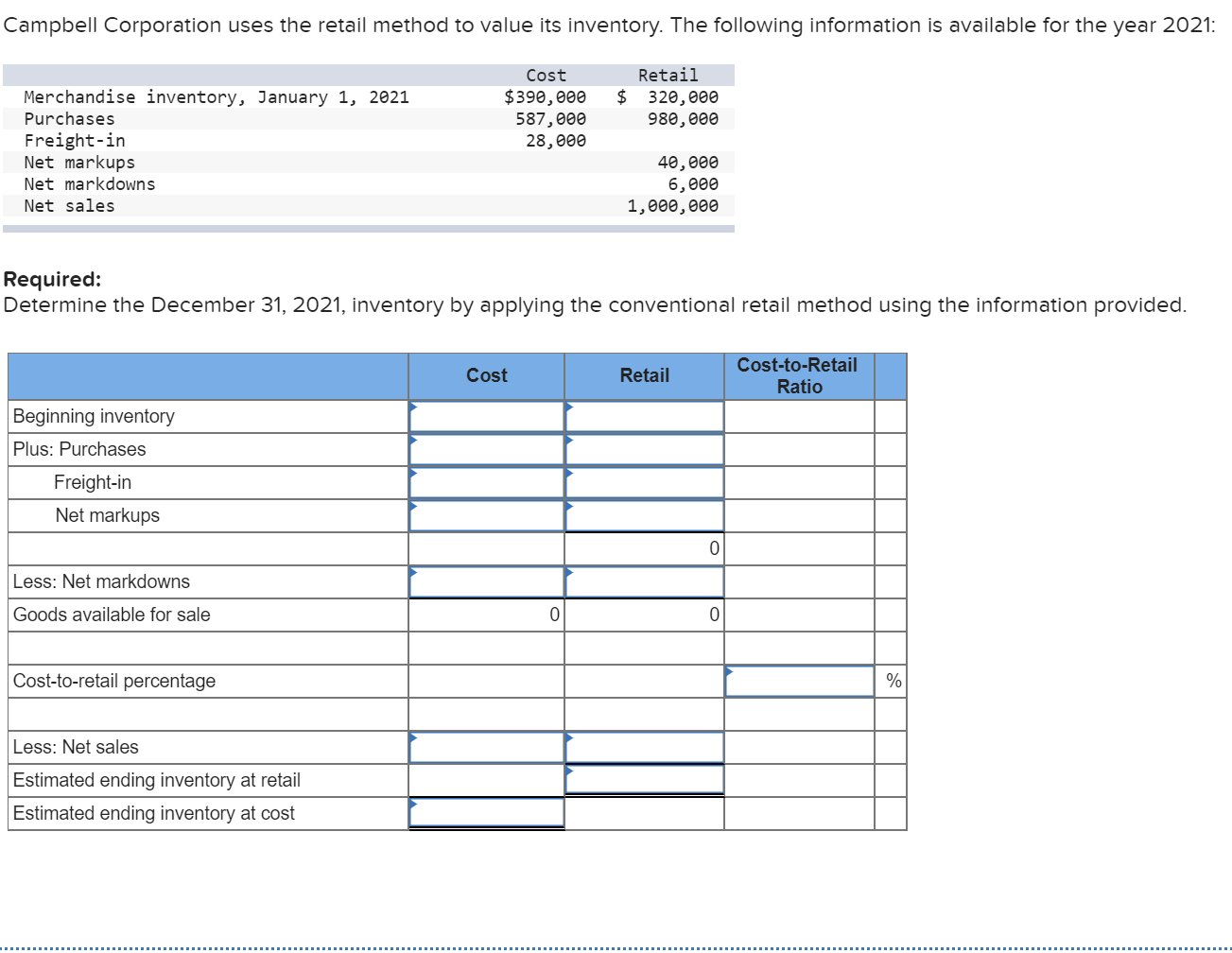Click the Less: Net sales Cost cell
The image size is (1232, 953).
487,747
